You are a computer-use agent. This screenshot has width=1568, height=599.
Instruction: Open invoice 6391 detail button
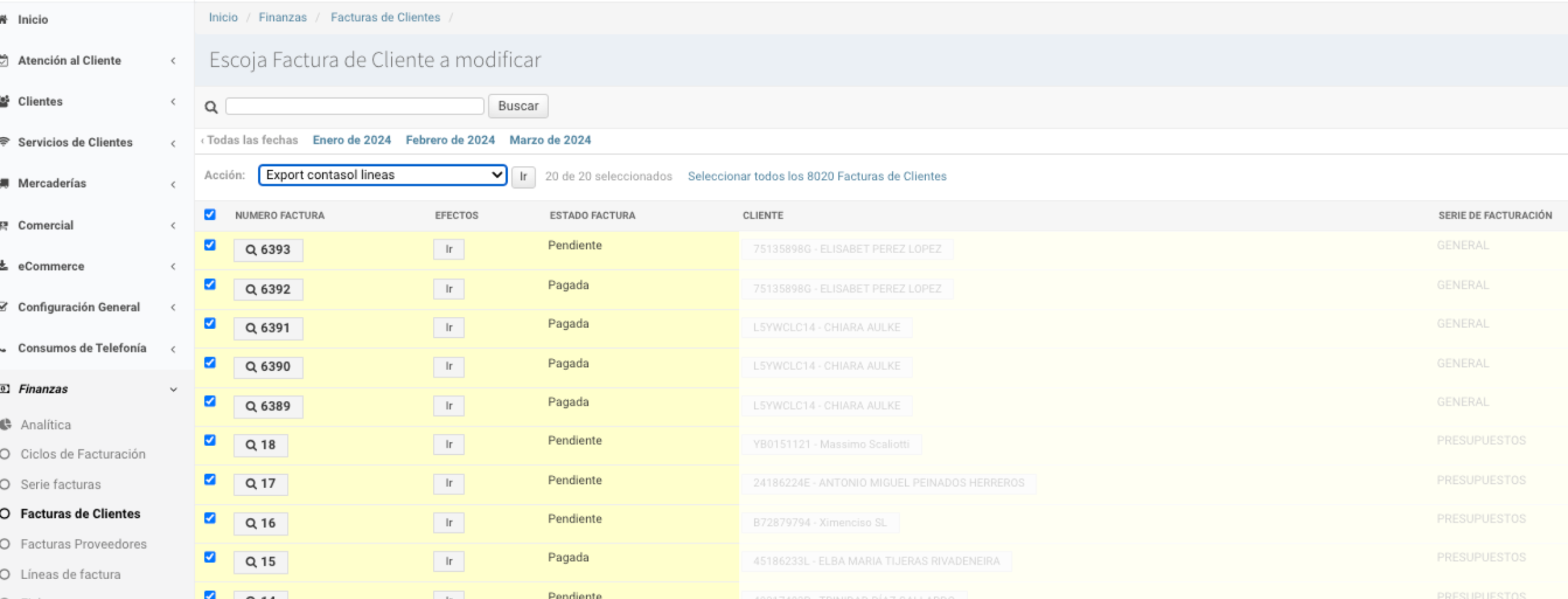(268, 328)
